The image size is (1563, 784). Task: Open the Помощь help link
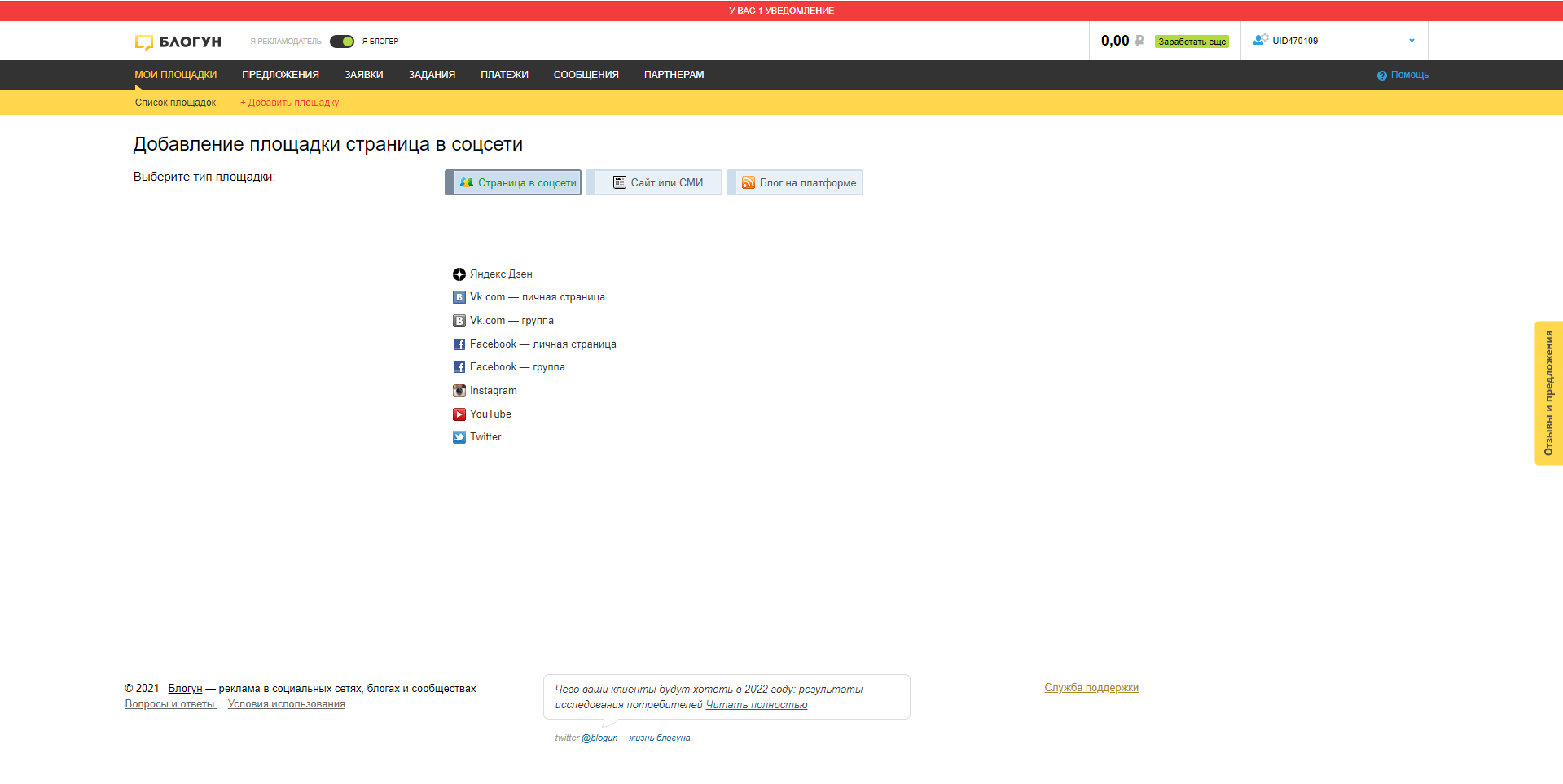[x=1410, y=75]
